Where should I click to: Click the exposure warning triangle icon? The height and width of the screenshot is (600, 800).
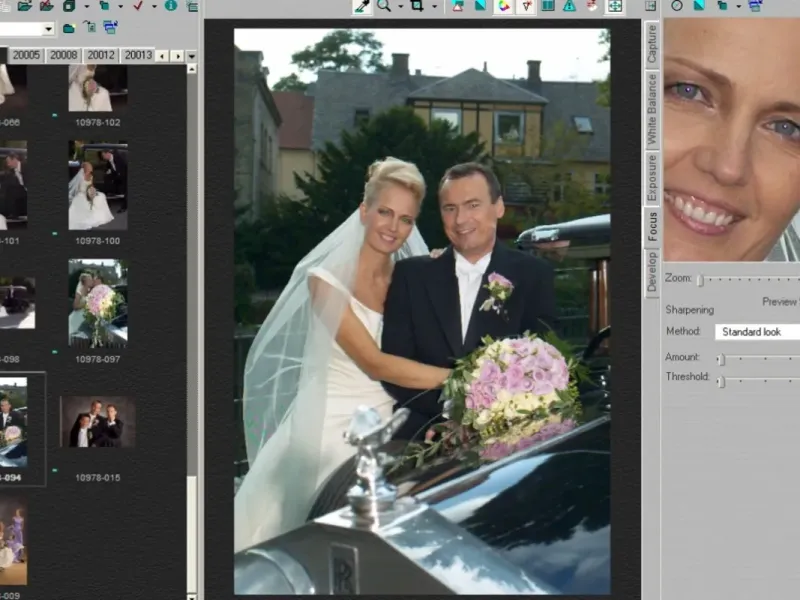pyautogui.click(x=569, y=6)
